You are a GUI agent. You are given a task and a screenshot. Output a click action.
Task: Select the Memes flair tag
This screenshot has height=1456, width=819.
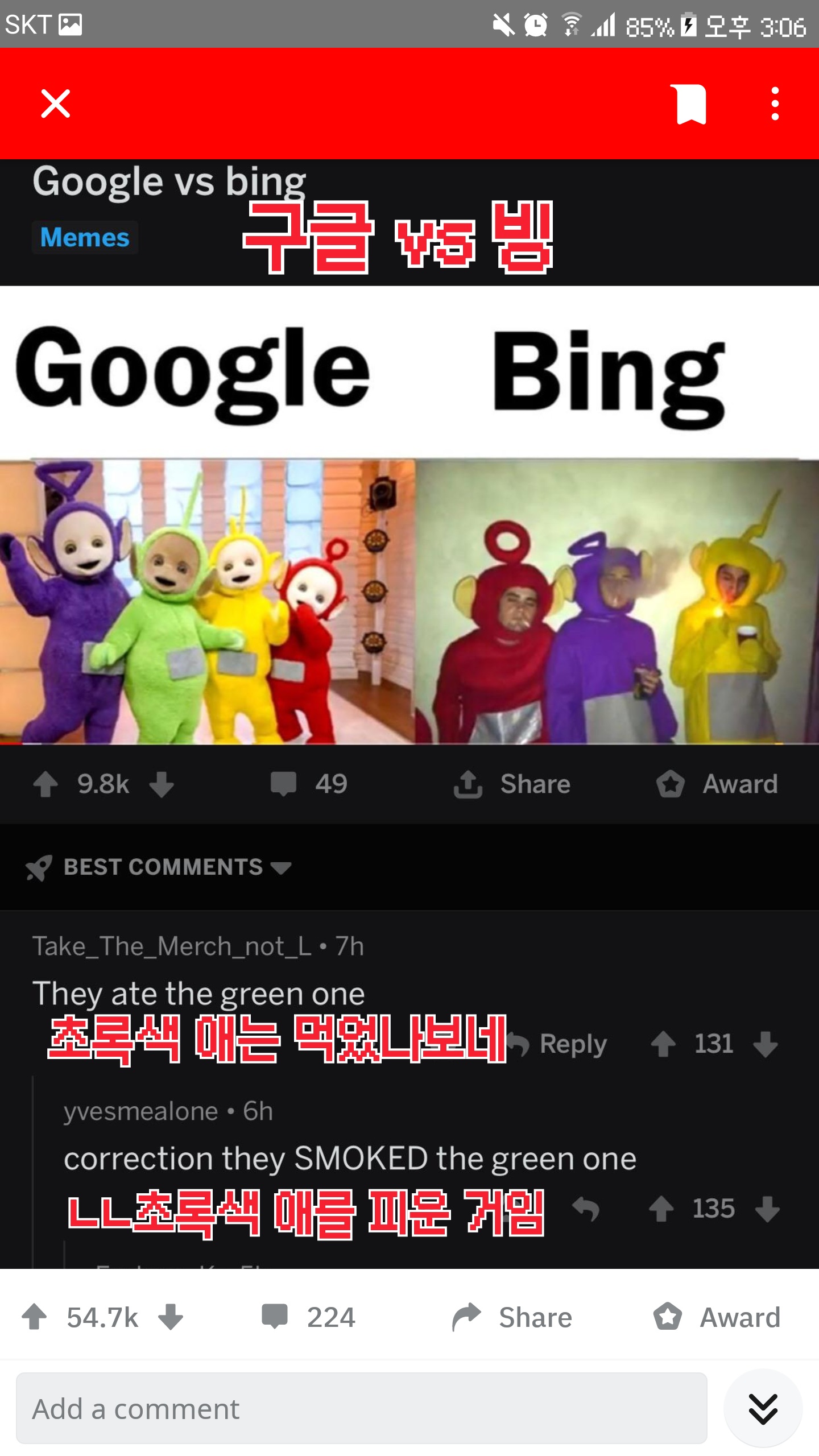(85, 237)
